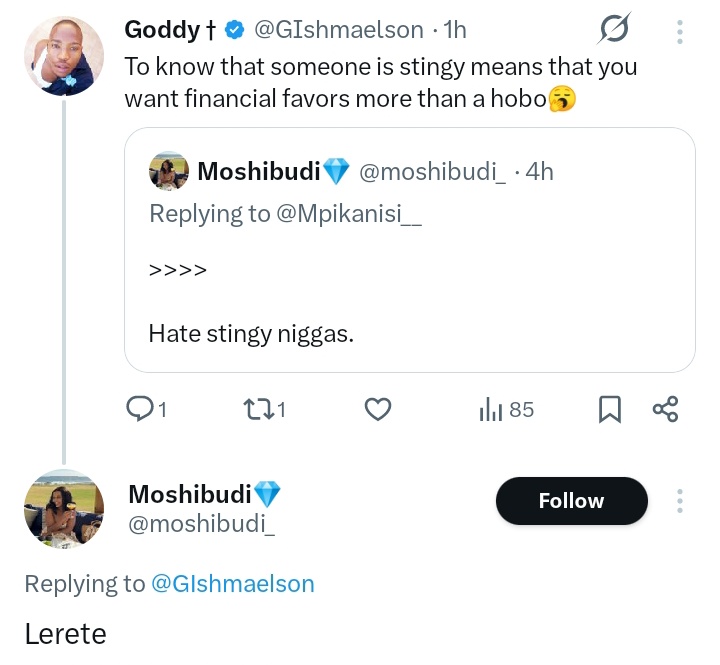Tap the @GIshmaelson handle in the header
The width and height of the screenshot is (720, 665).
339,30
